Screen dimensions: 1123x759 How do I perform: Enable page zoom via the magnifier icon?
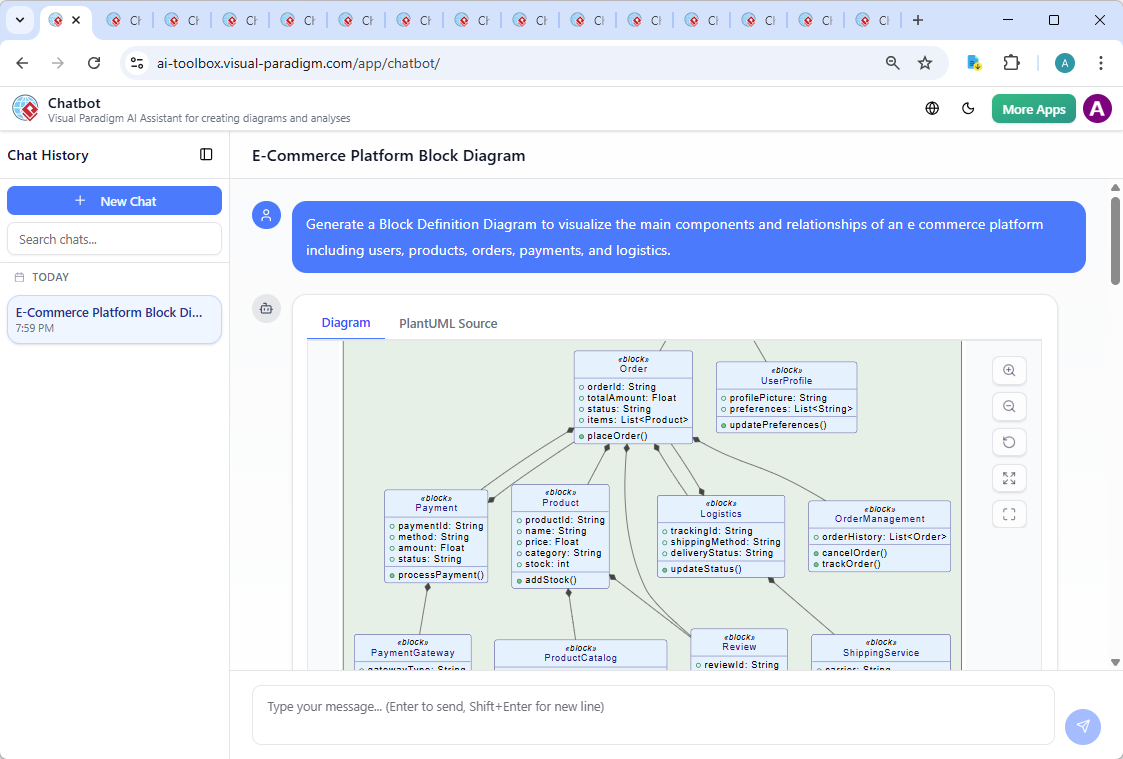[x=891, y=62]
